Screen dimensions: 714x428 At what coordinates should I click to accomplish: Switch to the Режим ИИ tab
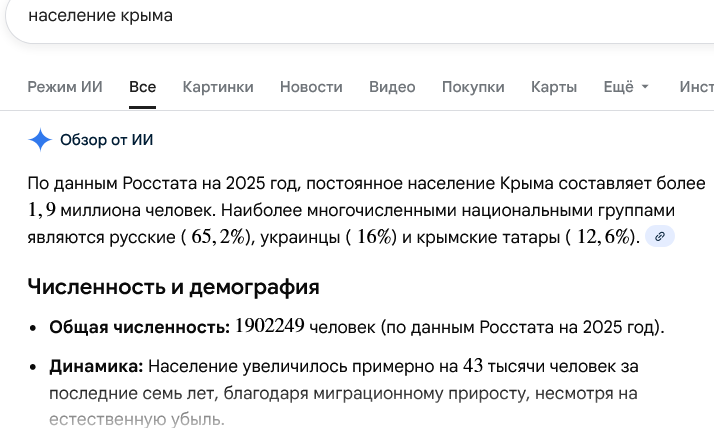pyautogui.click(x=65, y=87)
